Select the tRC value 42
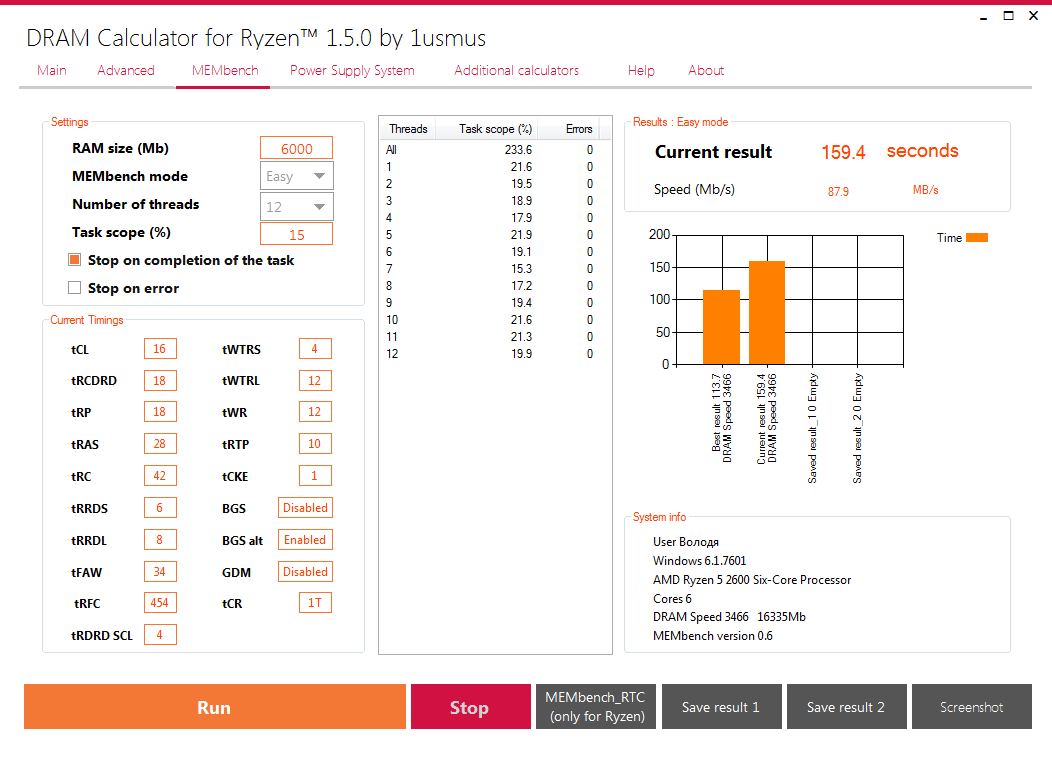Screen dimensions: 1052x771 click(160, 476)
